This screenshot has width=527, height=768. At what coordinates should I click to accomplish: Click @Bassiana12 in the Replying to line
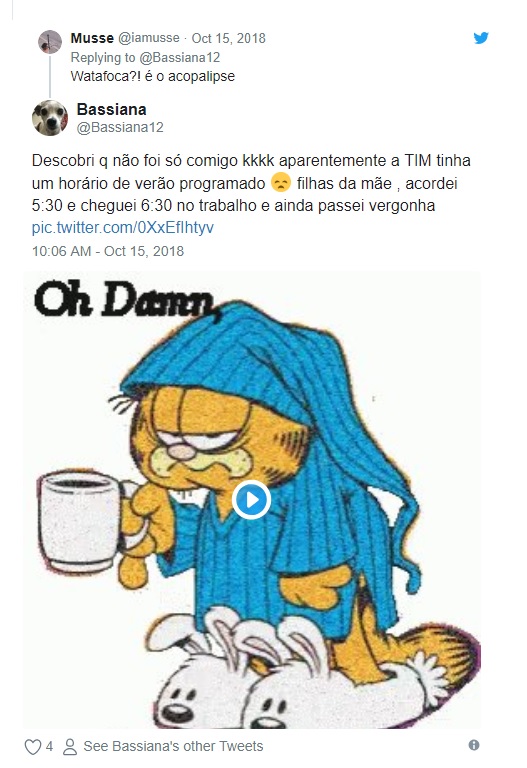[180, 57]
